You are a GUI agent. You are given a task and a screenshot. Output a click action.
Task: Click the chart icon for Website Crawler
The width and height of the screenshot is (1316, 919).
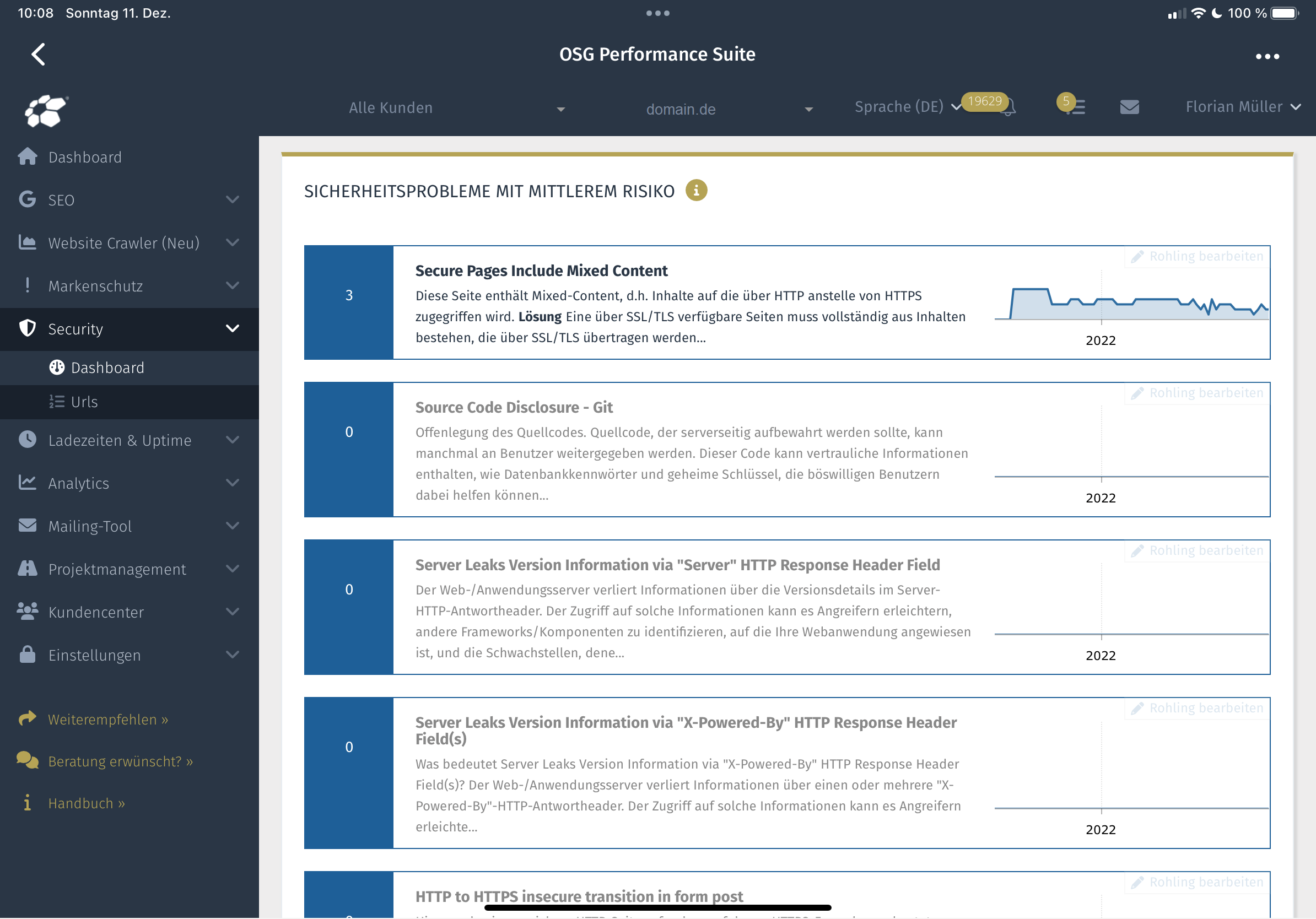28,242
